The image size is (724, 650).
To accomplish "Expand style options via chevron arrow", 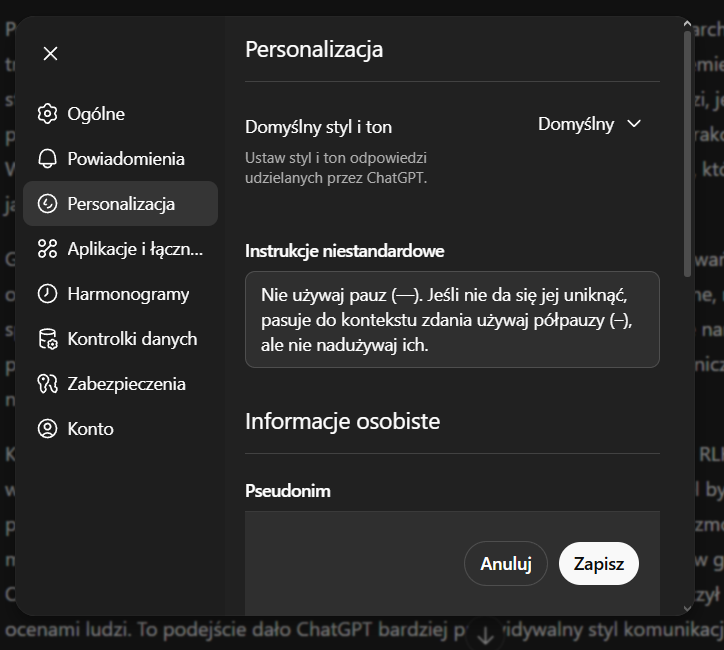I will point(633,124).
